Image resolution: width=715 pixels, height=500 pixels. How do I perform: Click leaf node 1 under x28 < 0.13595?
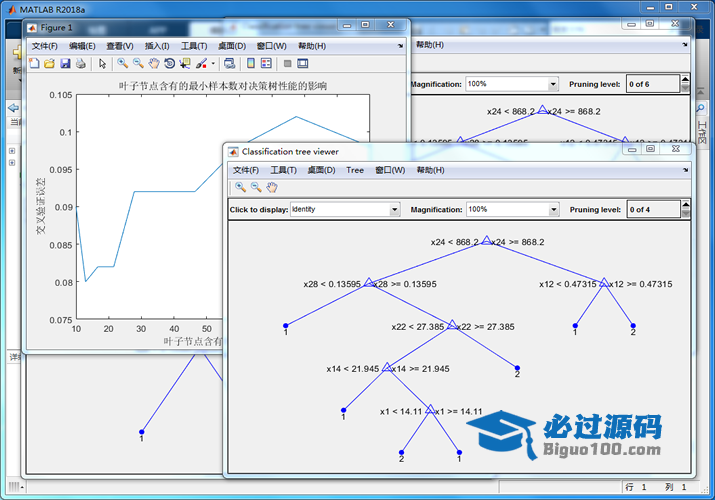(285, 326)
